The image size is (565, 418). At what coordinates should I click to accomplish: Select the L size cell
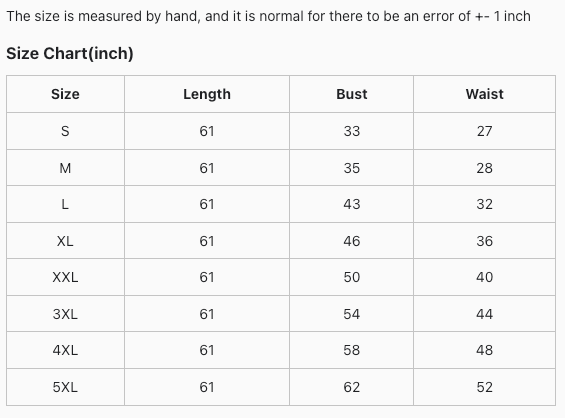click(65, 204)
